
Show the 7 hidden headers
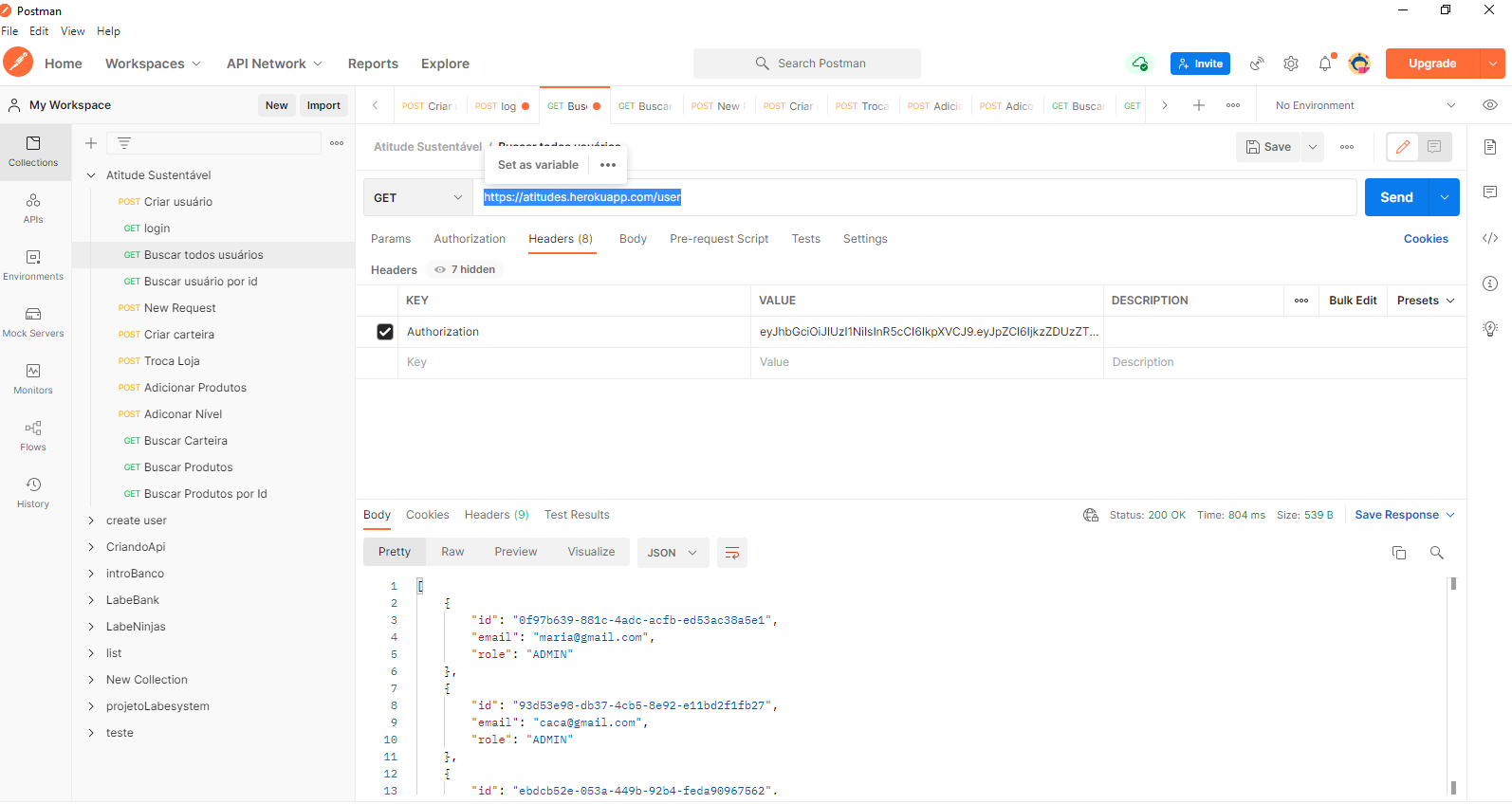(x=465, y=270)
